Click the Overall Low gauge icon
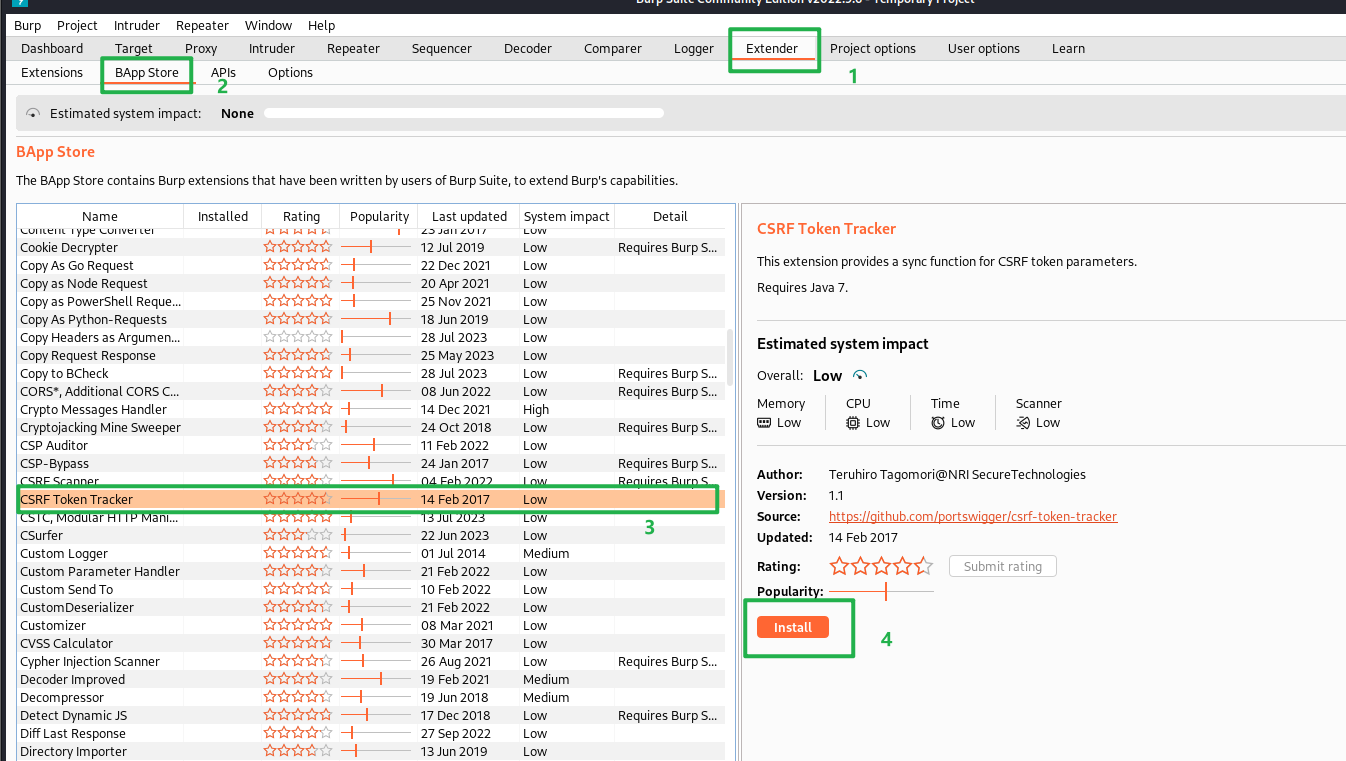This screenshot has height=761, width=1346. pos(859,376)
